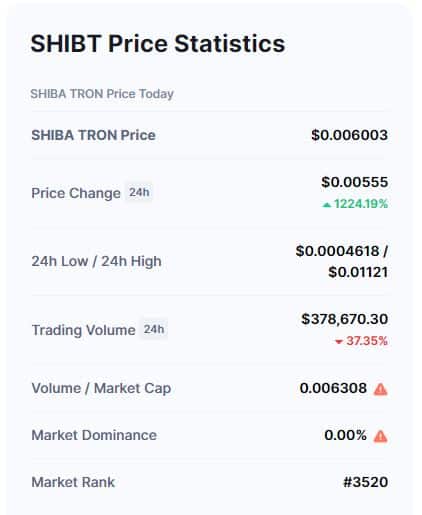Select the SHIBA TRON Price label
Viewport: 422px width, 515px height.
coord(94,135)
